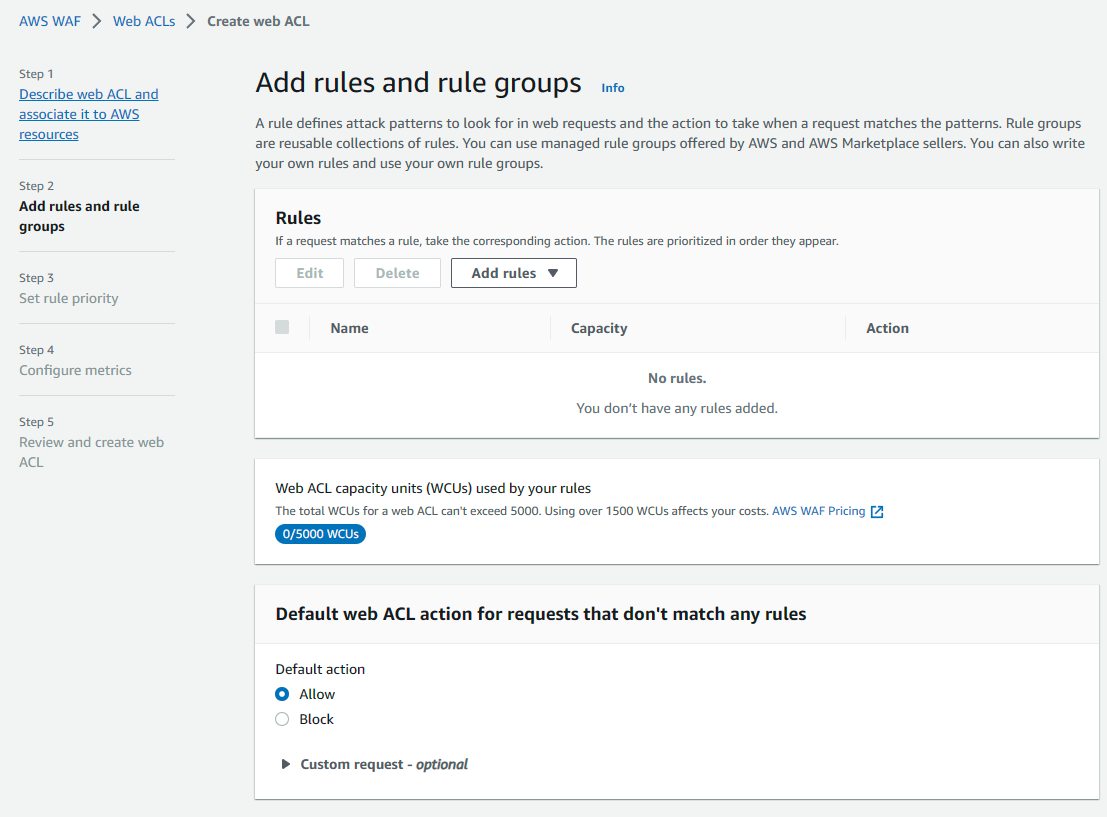The height and width of the screenshot is (817, 1107).
Task: Click the Capacity column header
Action: tap(599, 328)
